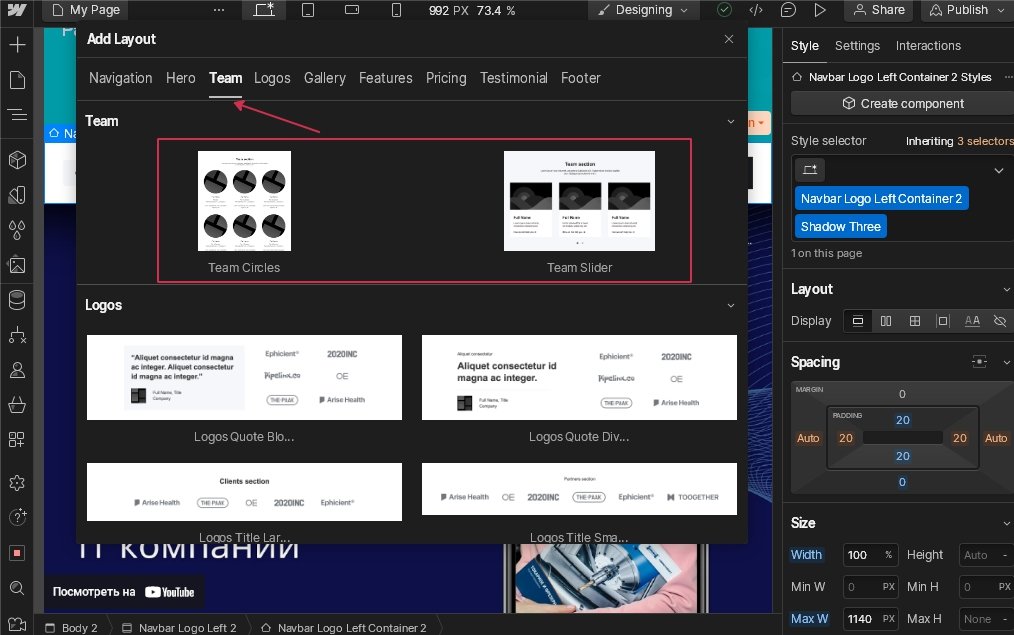1014x635 pixels.
Task: Switch to the Gallery layout tab
Action: coord(324,78)
